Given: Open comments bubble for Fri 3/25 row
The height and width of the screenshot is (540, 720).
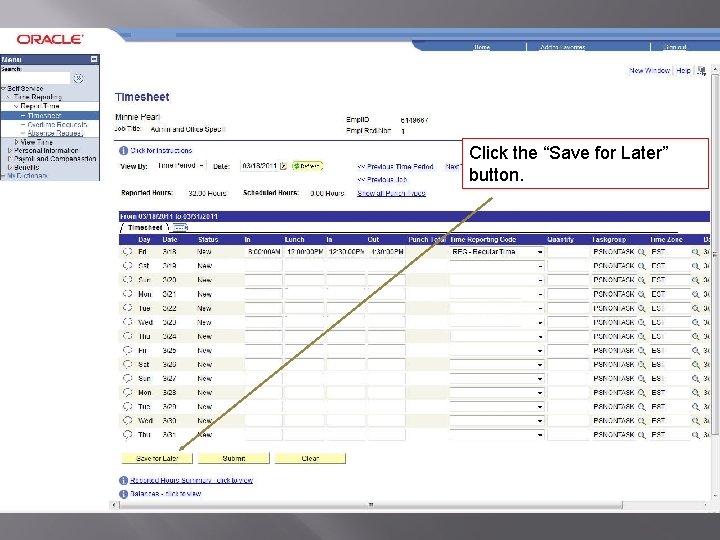Looking at the screenshot, I should click(128, 350).
